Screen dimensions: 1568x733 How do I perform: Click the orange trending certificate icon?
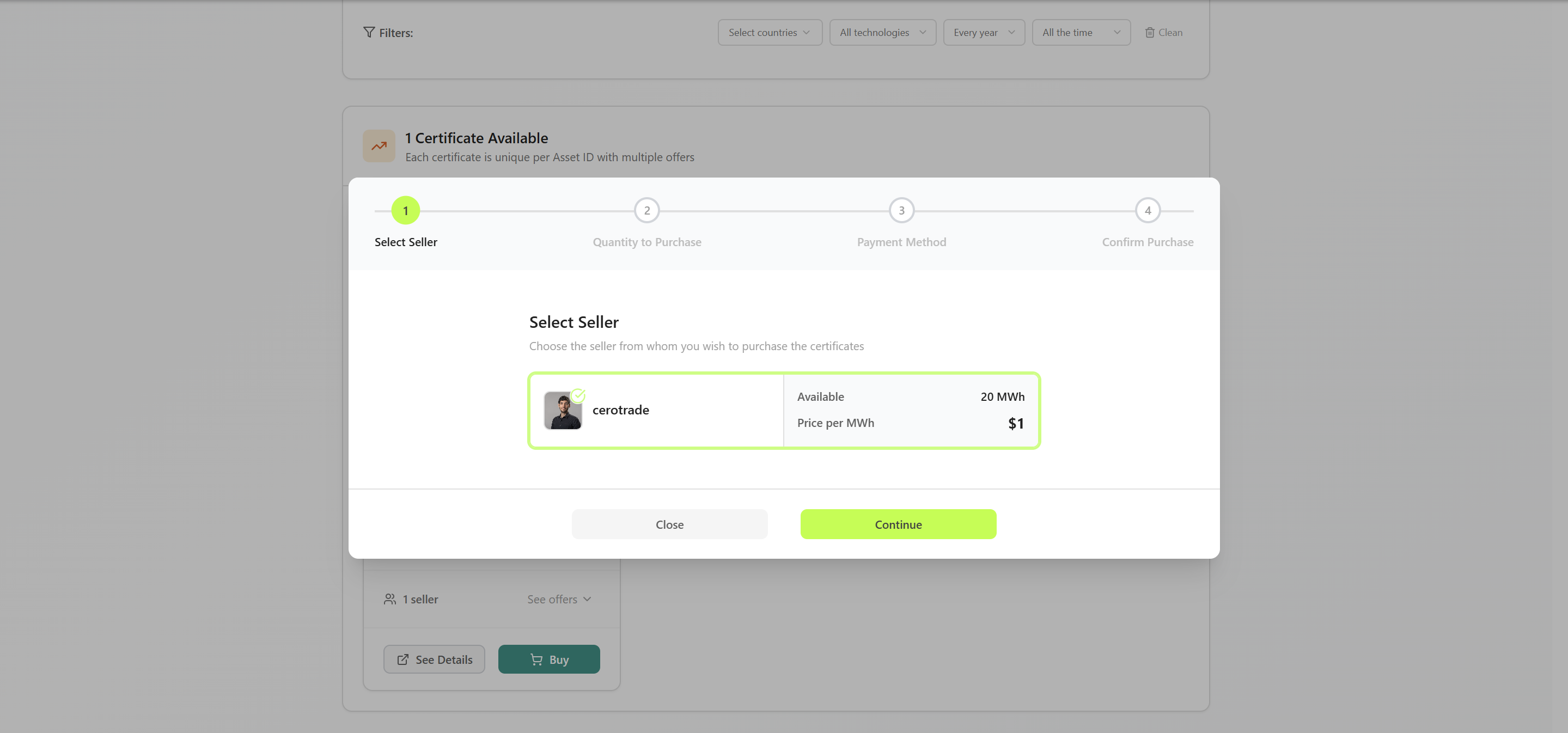pyautogui.click(x=379, y=146)
